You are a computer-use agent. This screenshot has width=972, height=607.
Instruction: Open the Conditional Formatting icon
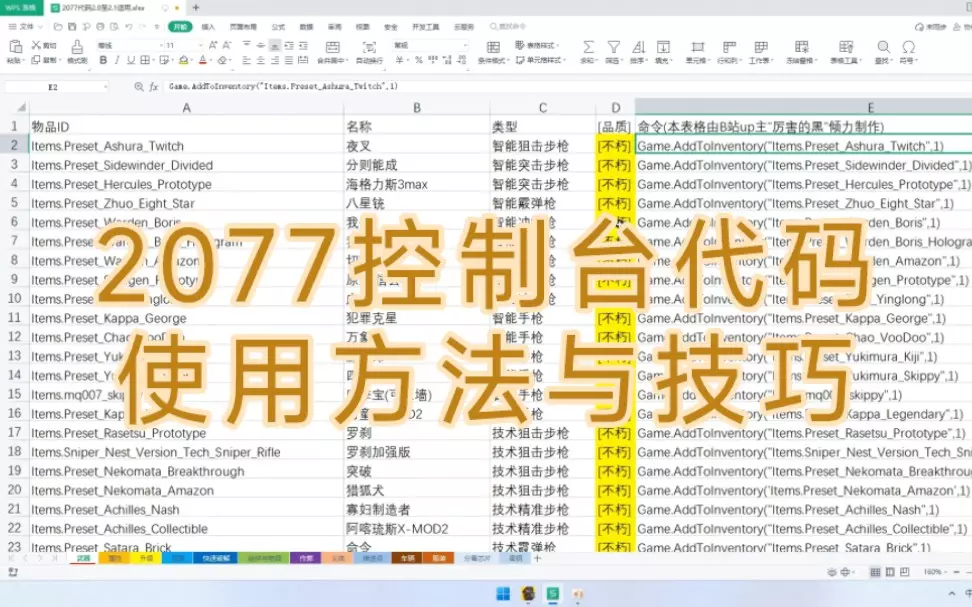(x=493, y=48)
